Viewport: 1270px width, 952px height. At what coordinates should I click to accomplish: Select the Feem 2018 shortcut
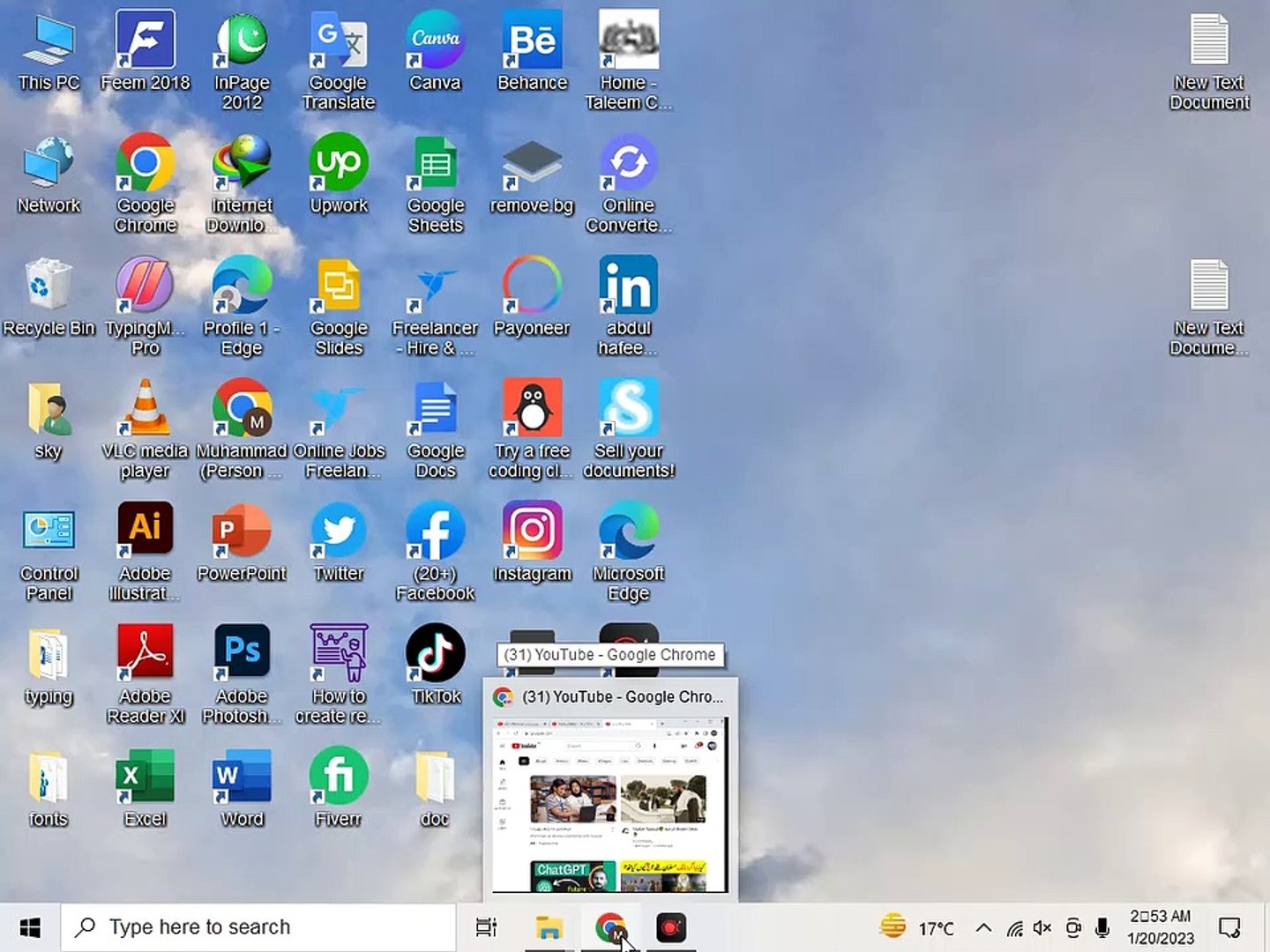click(146, 53)
